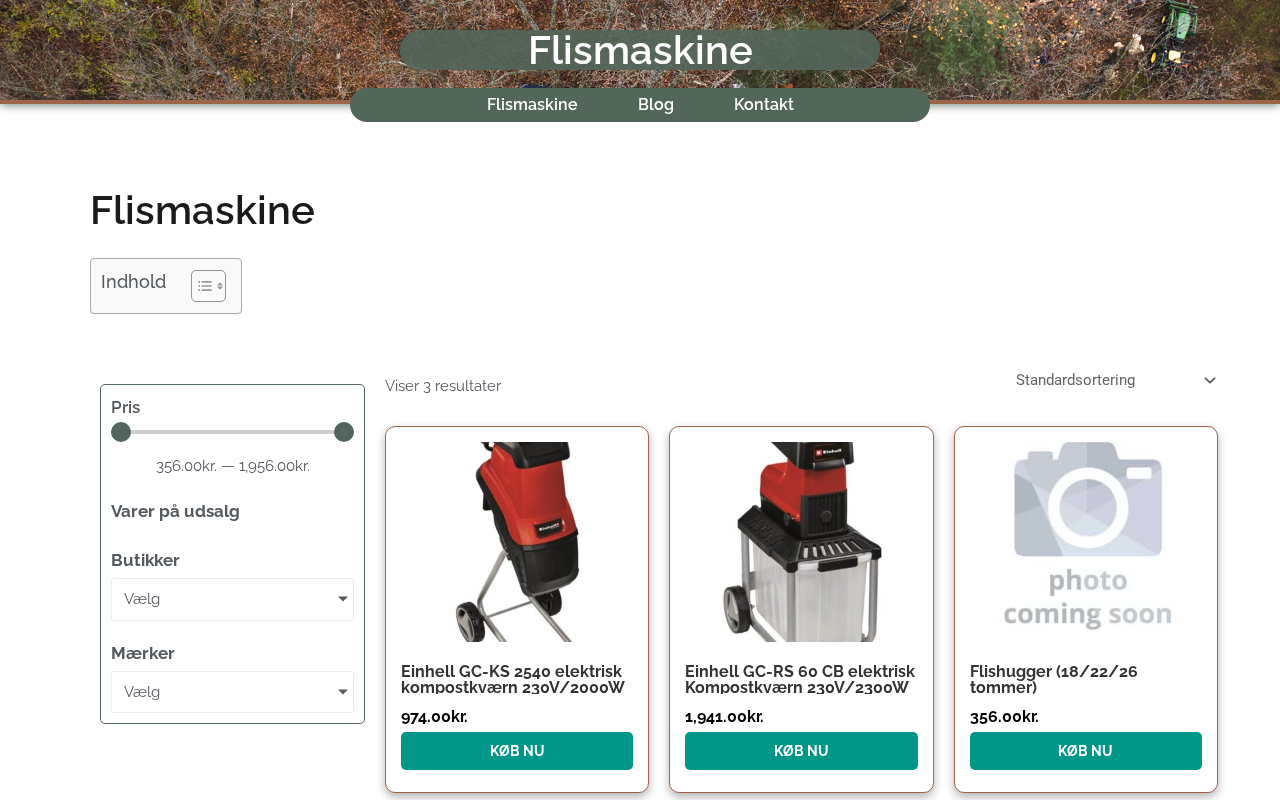Open the Blog menu item
The image size is (1280, 800).
656,105
